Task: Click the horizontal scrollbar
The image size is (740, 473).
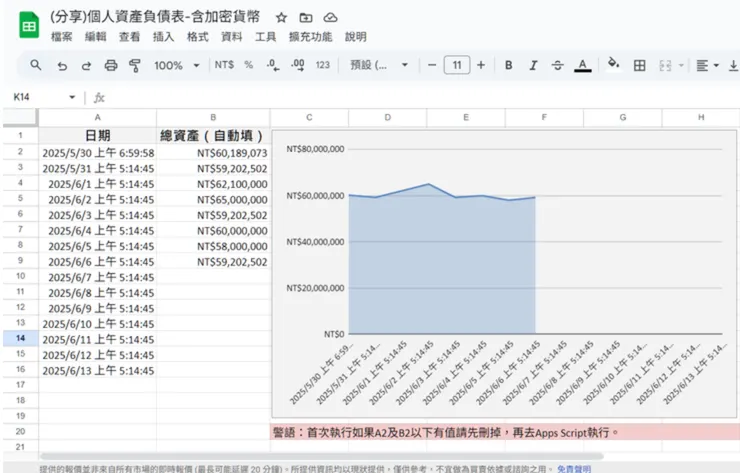Action: point(321,456)
